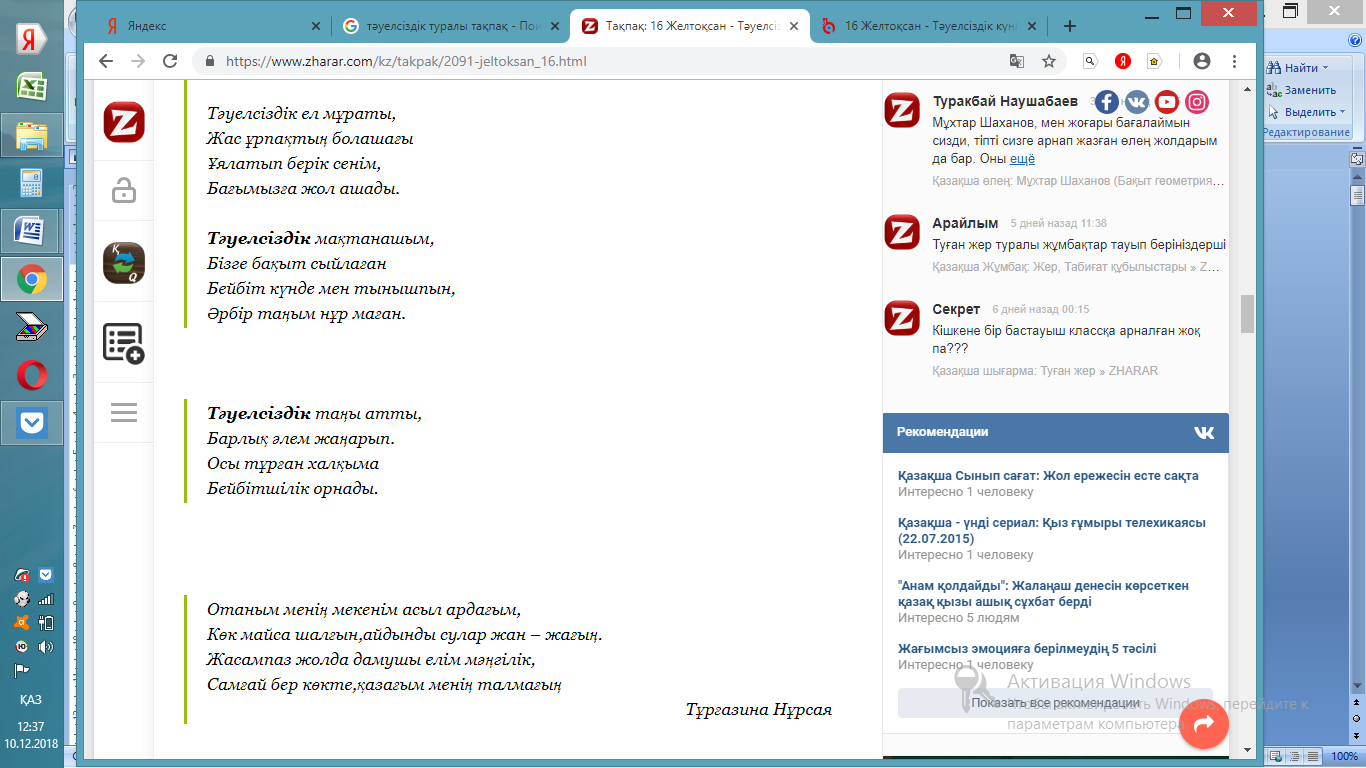Bookmark this page with the star icon
The height and width of the screenshot is (768, 1366).
(x=1049, y=61)
